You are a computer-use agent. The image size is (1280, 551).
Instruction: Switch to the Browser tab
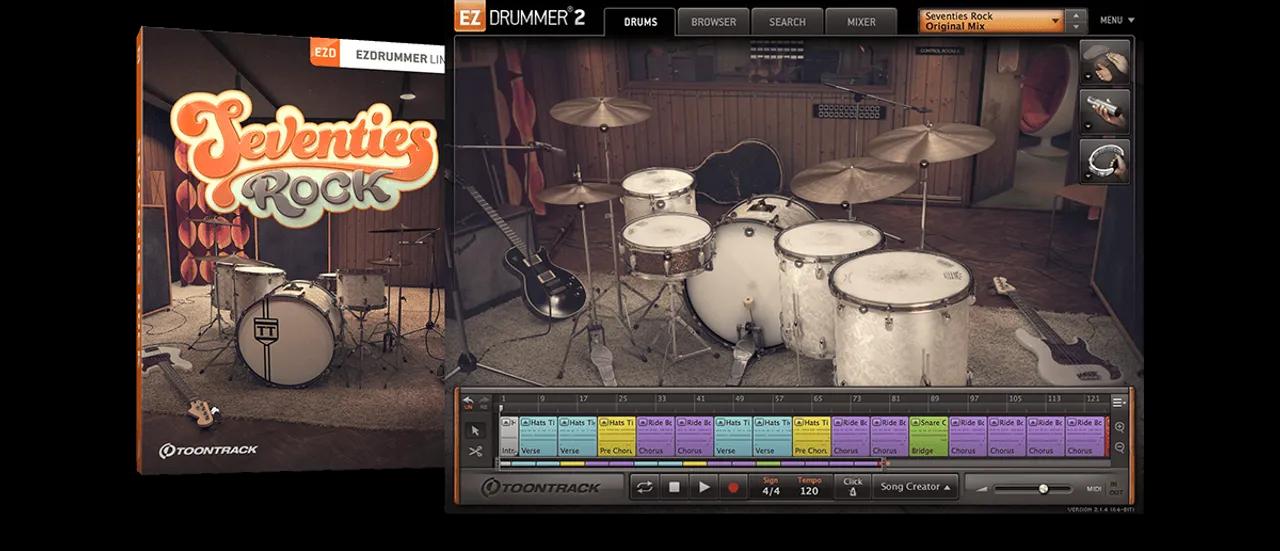click(713, 21)
